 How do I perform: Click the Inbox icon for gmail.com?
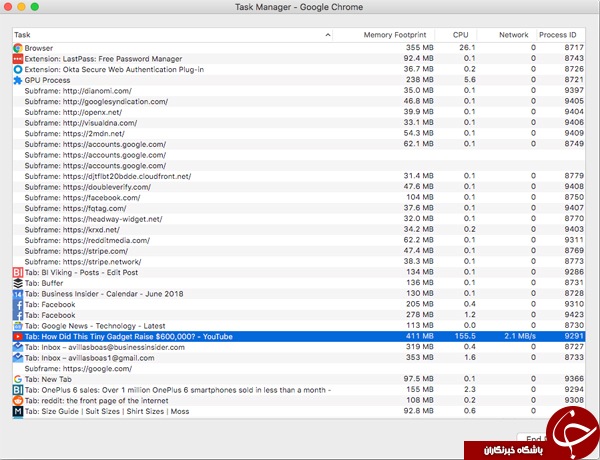(18, 358)
